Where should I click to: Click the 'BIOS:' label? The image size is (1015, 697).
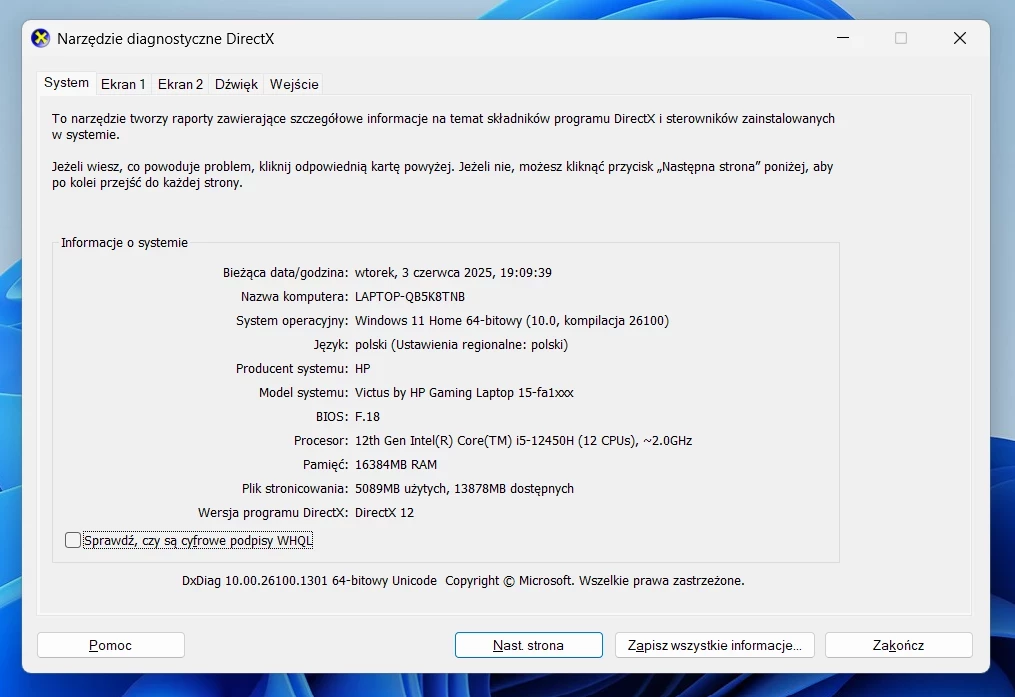[332, 416]
